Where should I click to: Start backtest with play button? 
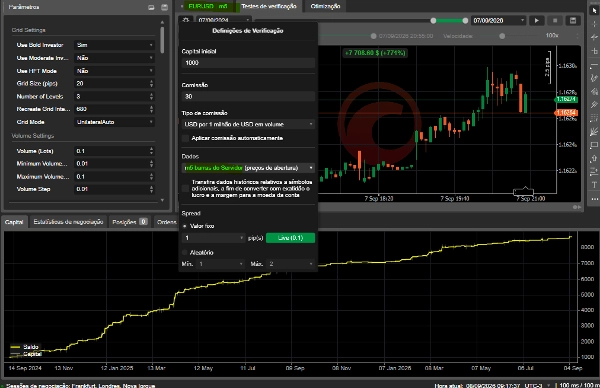536,20
